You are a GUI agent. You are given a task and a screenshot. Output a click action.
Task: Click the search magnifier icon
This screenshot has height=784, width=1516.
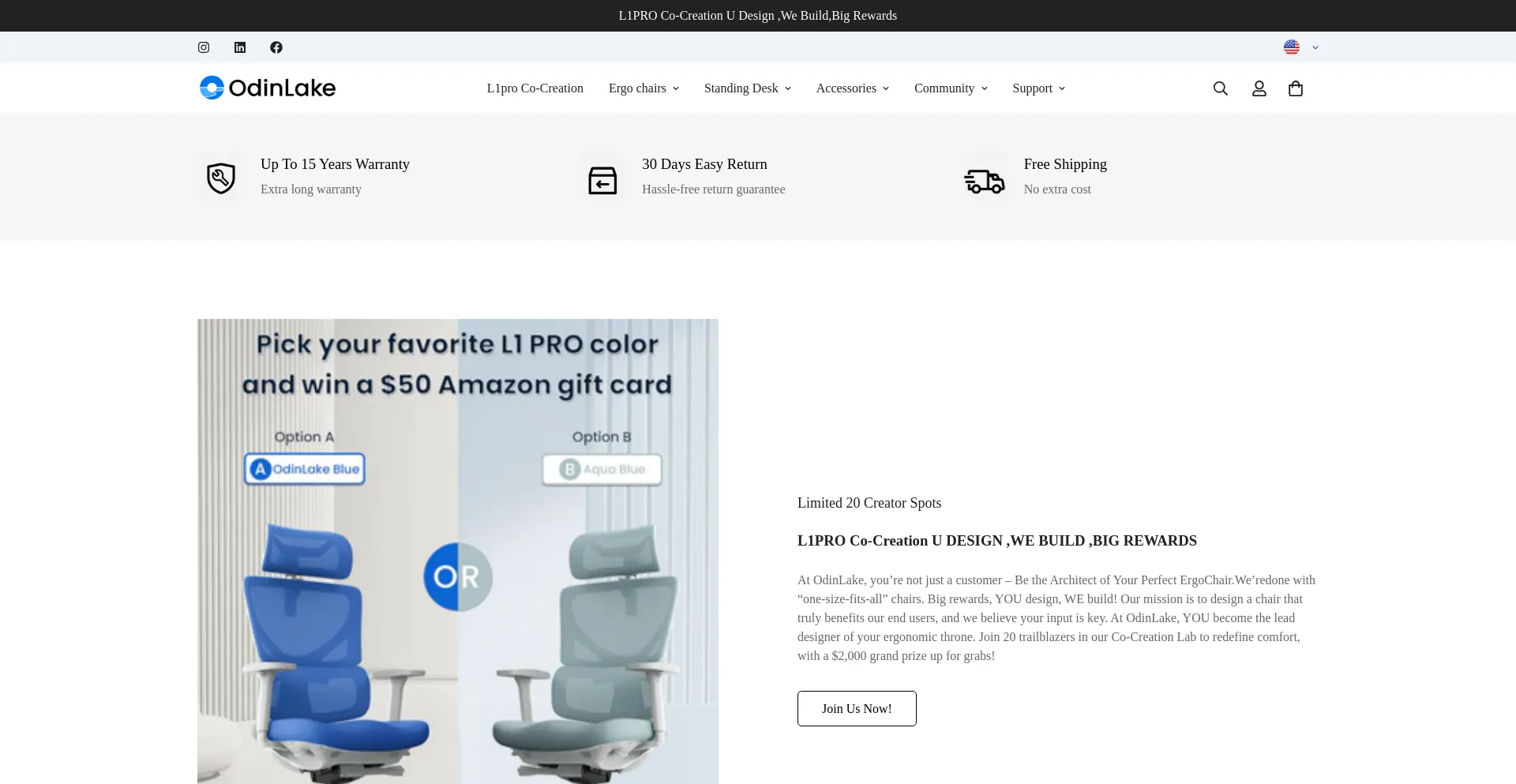(1221, 88)
